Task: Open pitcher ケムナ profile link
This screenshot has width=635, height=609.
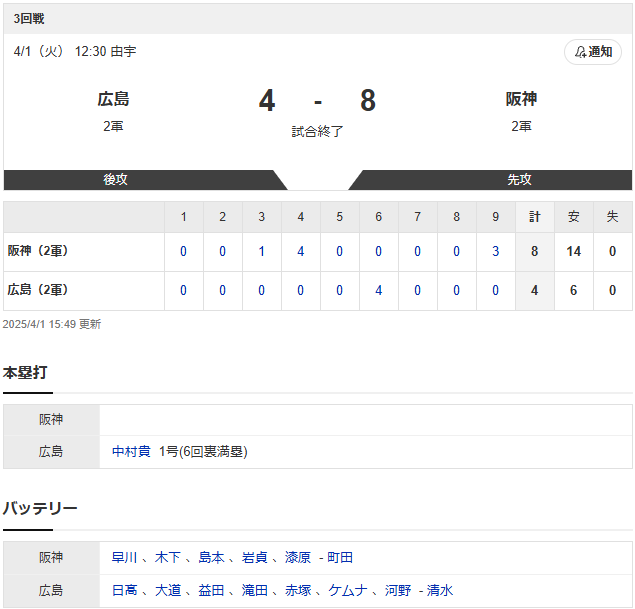Action: 347,590
